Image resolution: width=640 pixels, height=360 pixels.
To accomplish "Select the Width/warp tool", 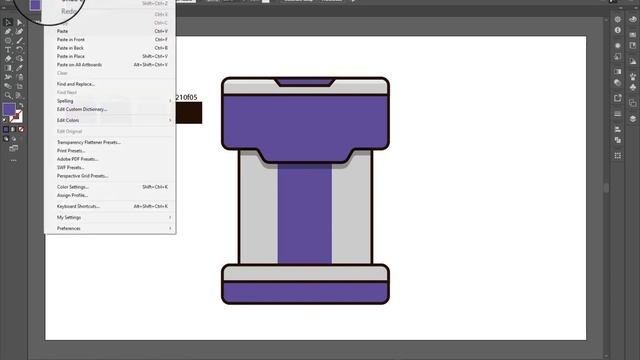I will [x=8, y=77].
